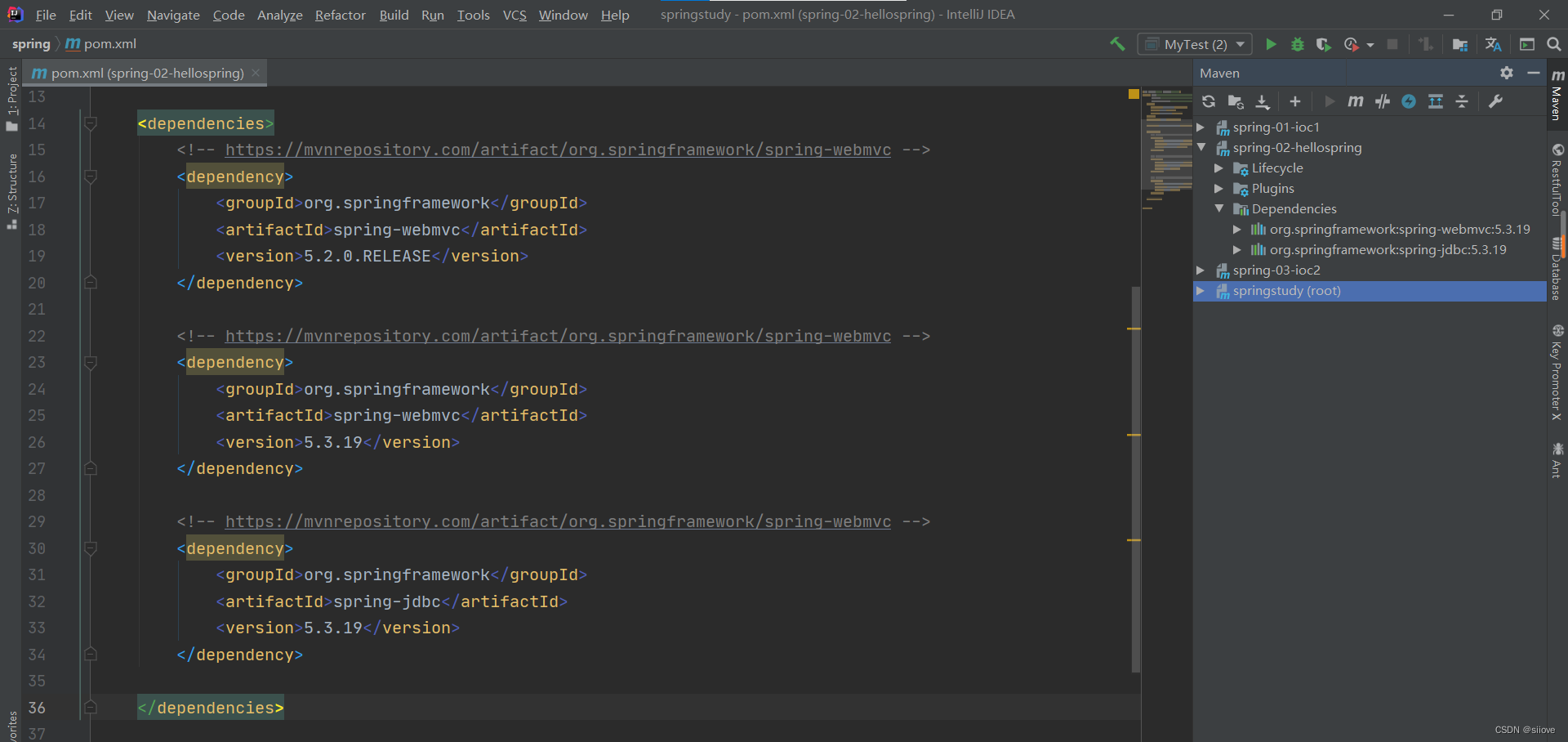Hide the Maven tool window
This screenshot has width=1568, height=742.
[1534, 73]
